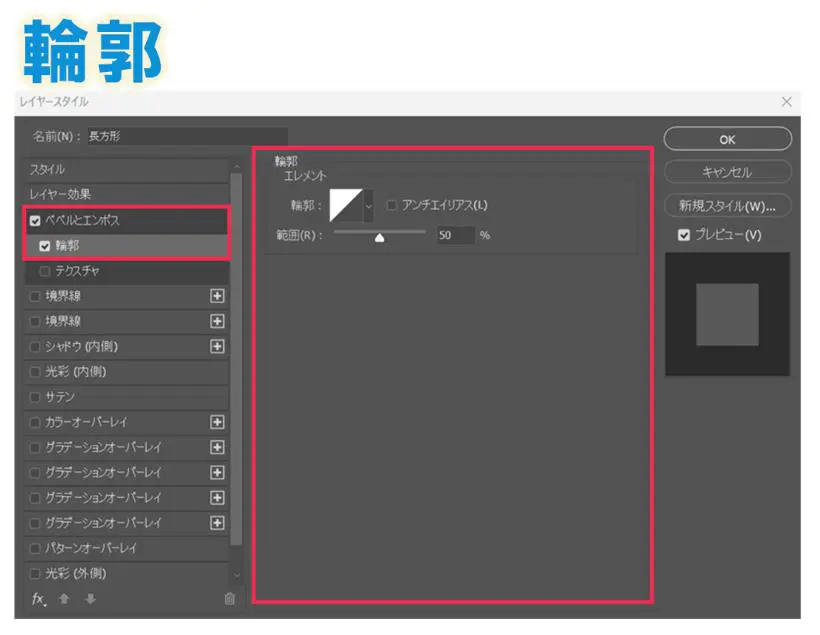Screen dimensions: 820x635
Task: Click the trash icon to delete selected effect
Action: click(230, 599)
